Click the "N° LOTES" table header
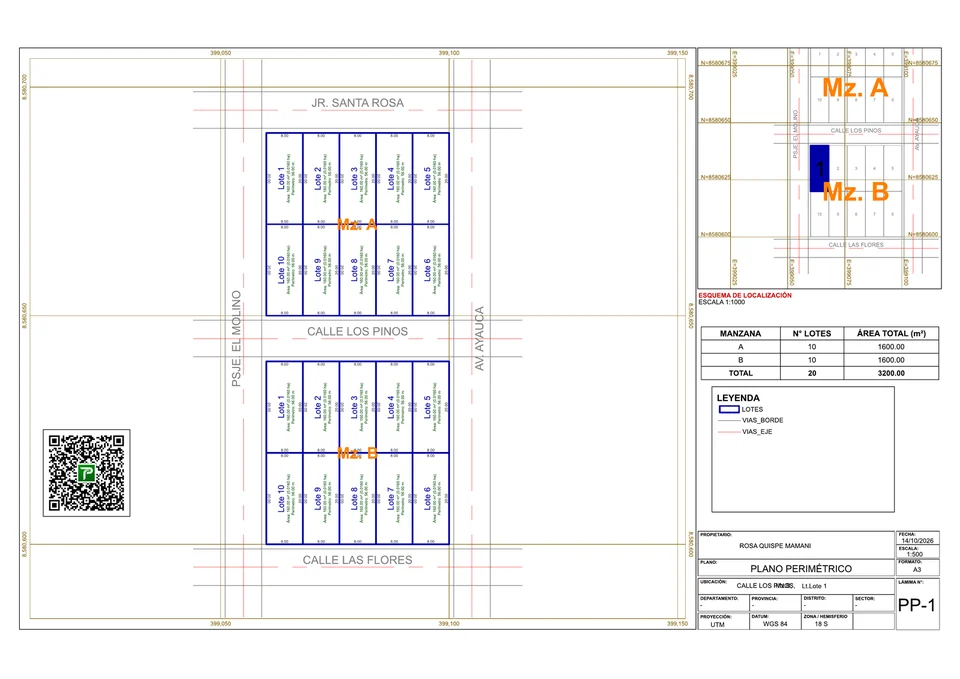Screen dimensions: 960x679 (812, 334)
